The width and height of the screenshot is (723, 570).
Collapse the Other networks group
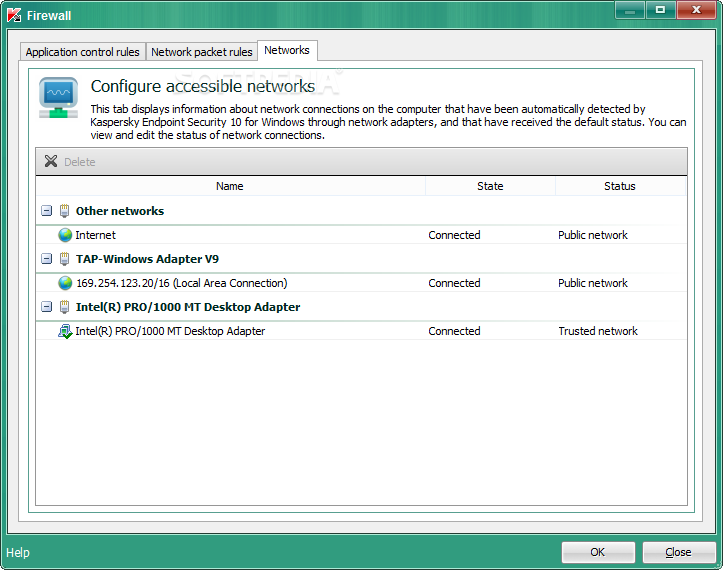(x=47, y=211)
